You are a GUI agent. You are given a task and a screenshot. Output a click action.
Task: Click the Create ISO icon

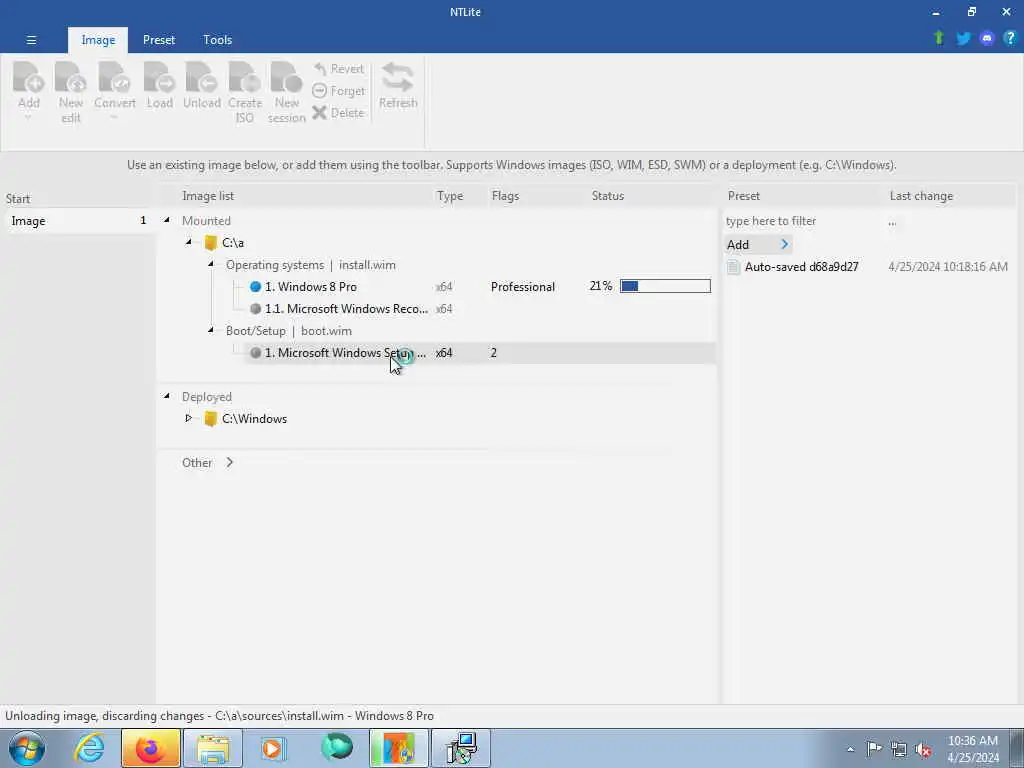click(244, 78)
